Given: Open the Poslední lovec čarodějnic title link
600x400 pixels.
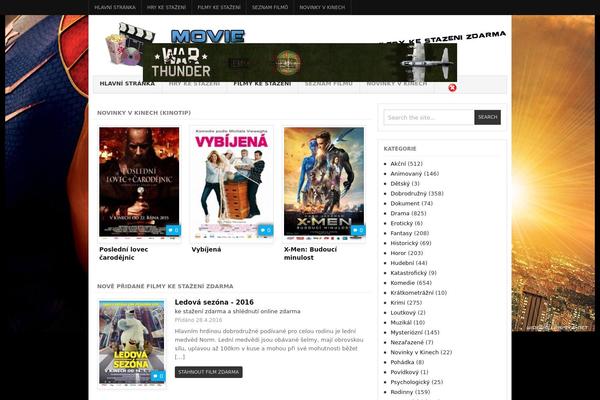Looking at the screenshot, I should pos(124,253).
